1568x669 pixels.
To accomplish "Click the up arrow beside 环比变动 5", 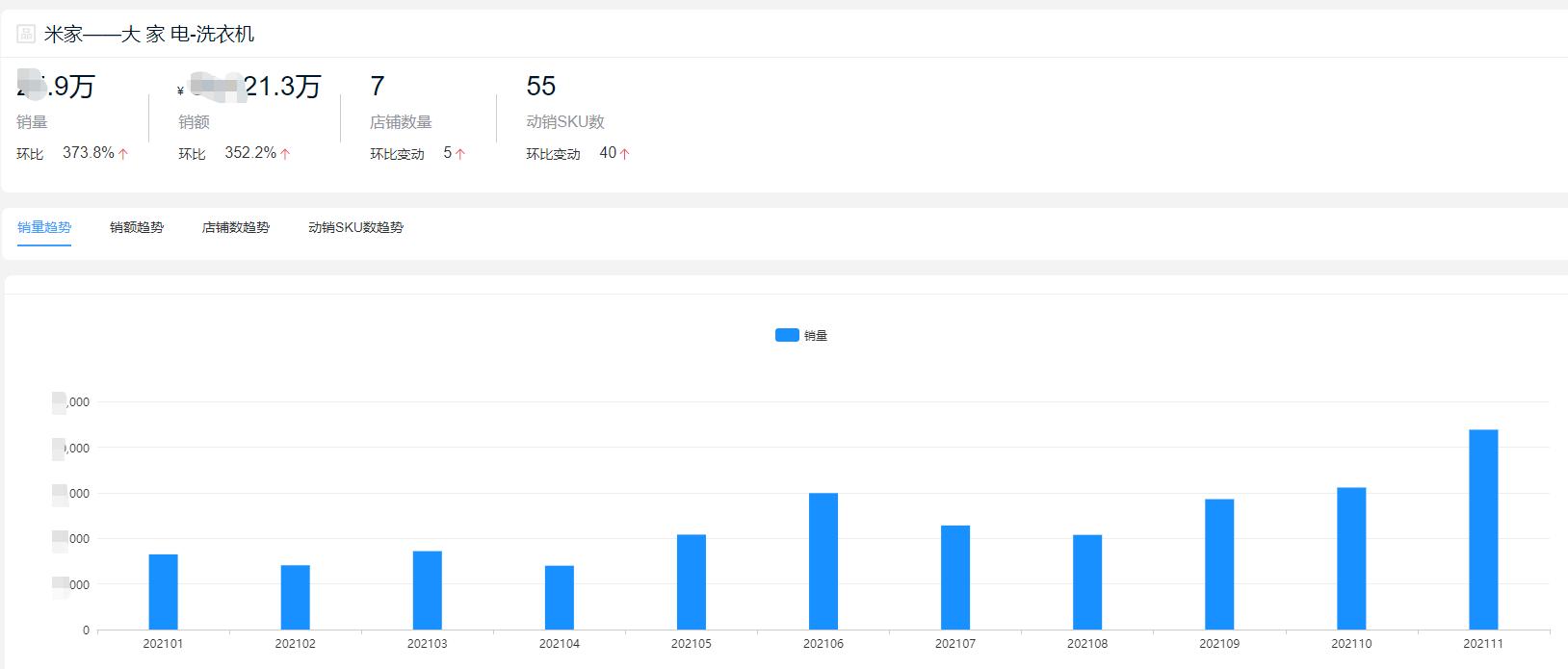I will [460, 154].
